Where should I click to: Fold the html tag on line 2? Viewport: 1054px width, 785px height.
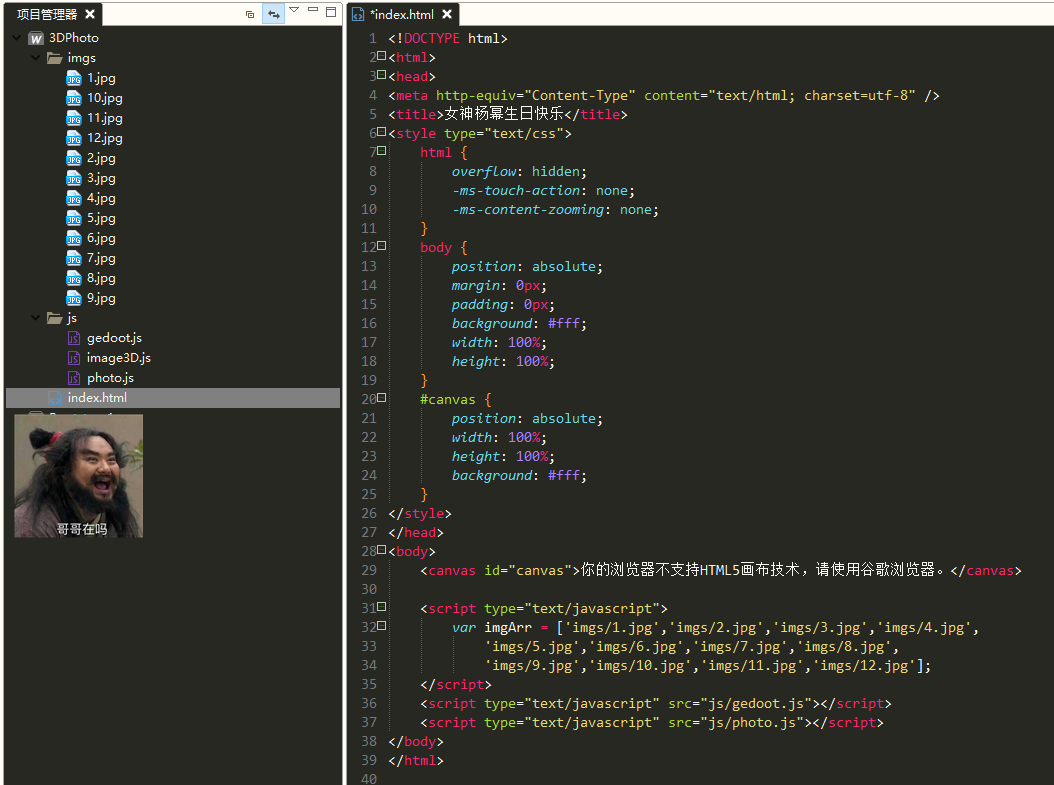(x=382, y=56)
